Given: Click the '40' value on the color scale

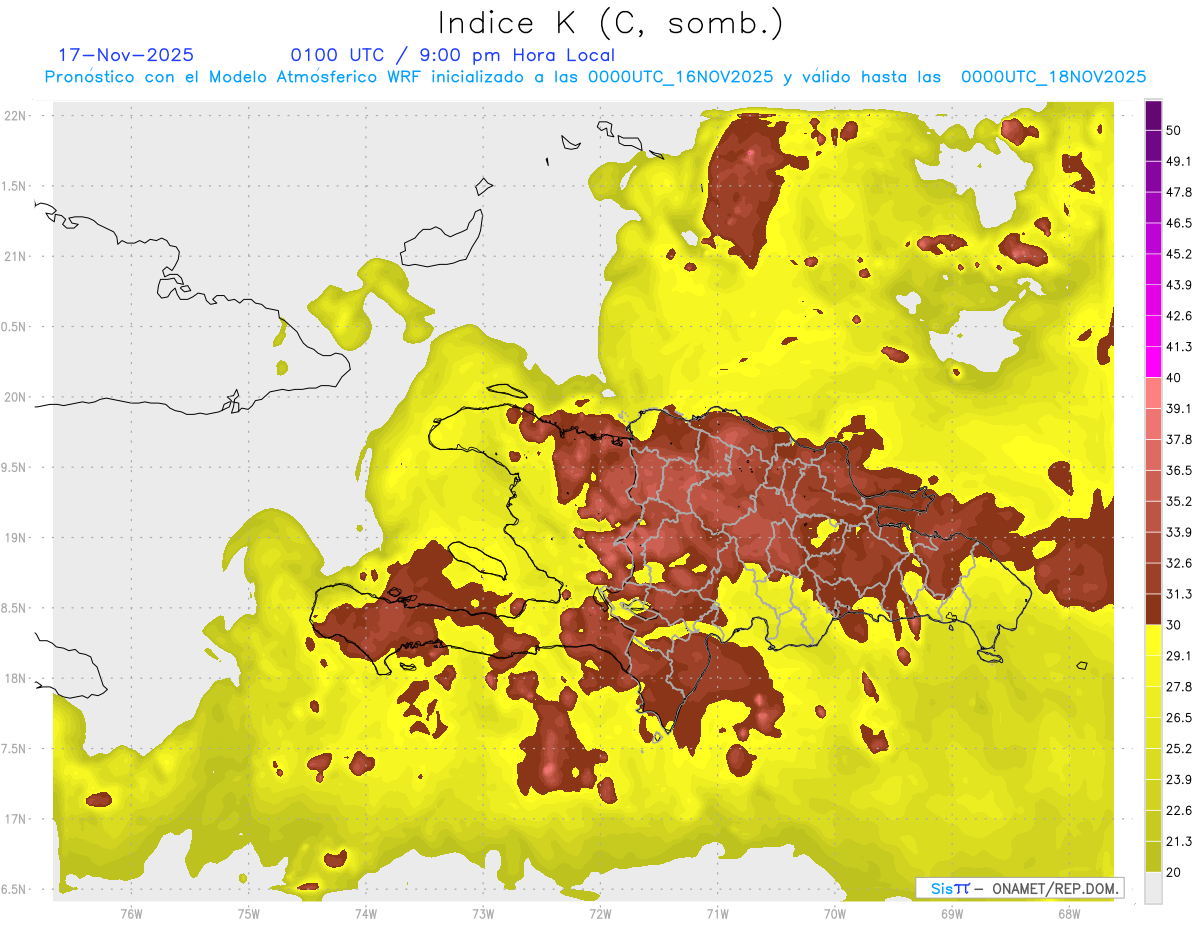Looking at the screenshot, I should click(x=1175, y=378).
